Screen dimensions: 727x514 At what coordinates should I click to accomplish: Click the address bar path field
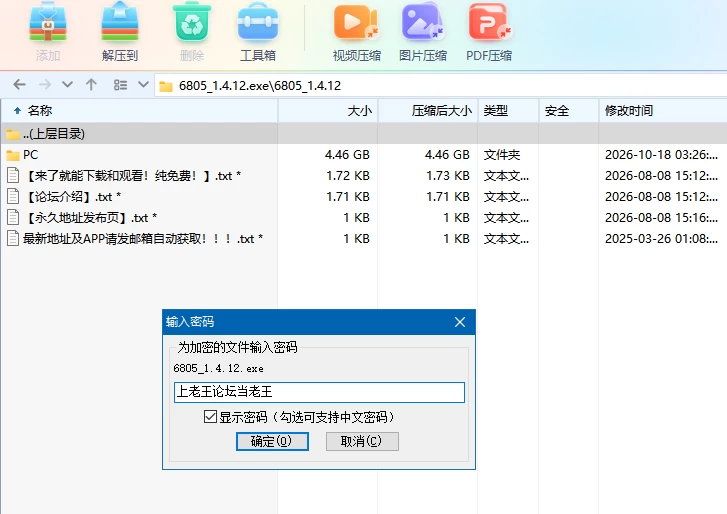click(440, 85)
